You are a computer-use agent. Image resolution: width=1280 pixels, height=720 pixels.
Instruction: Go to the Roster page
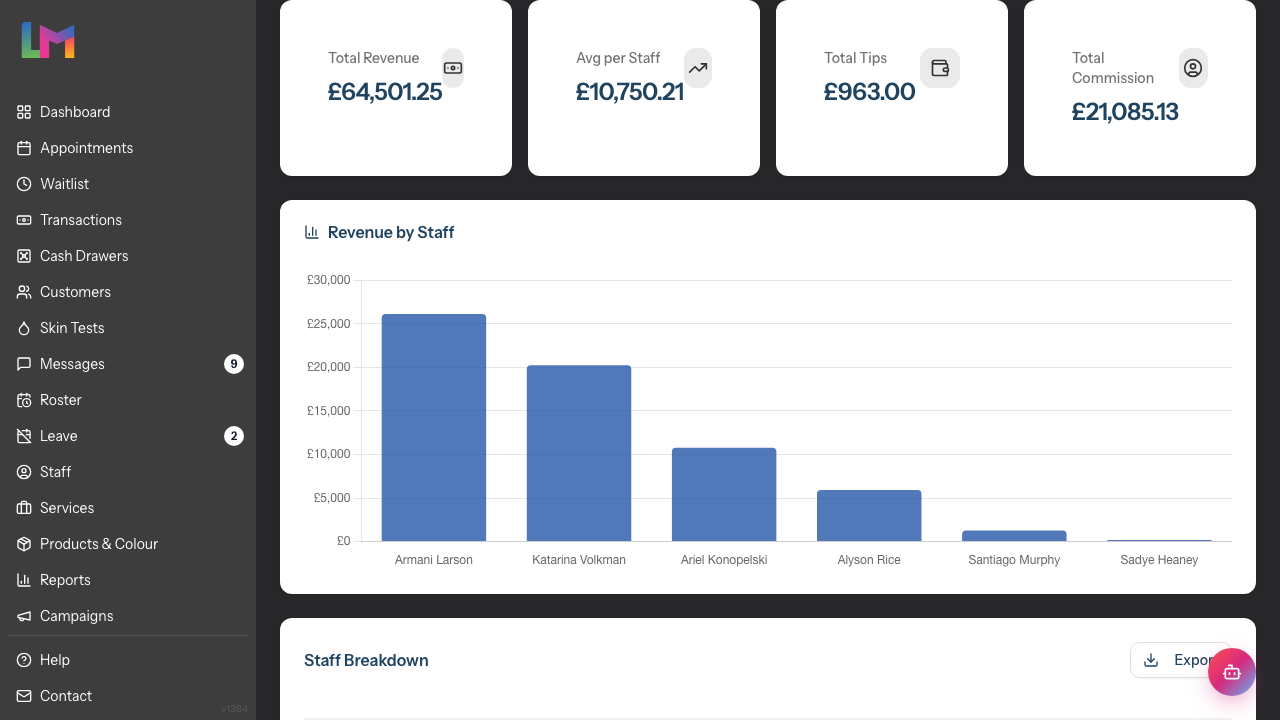click(x=128, y=400)
